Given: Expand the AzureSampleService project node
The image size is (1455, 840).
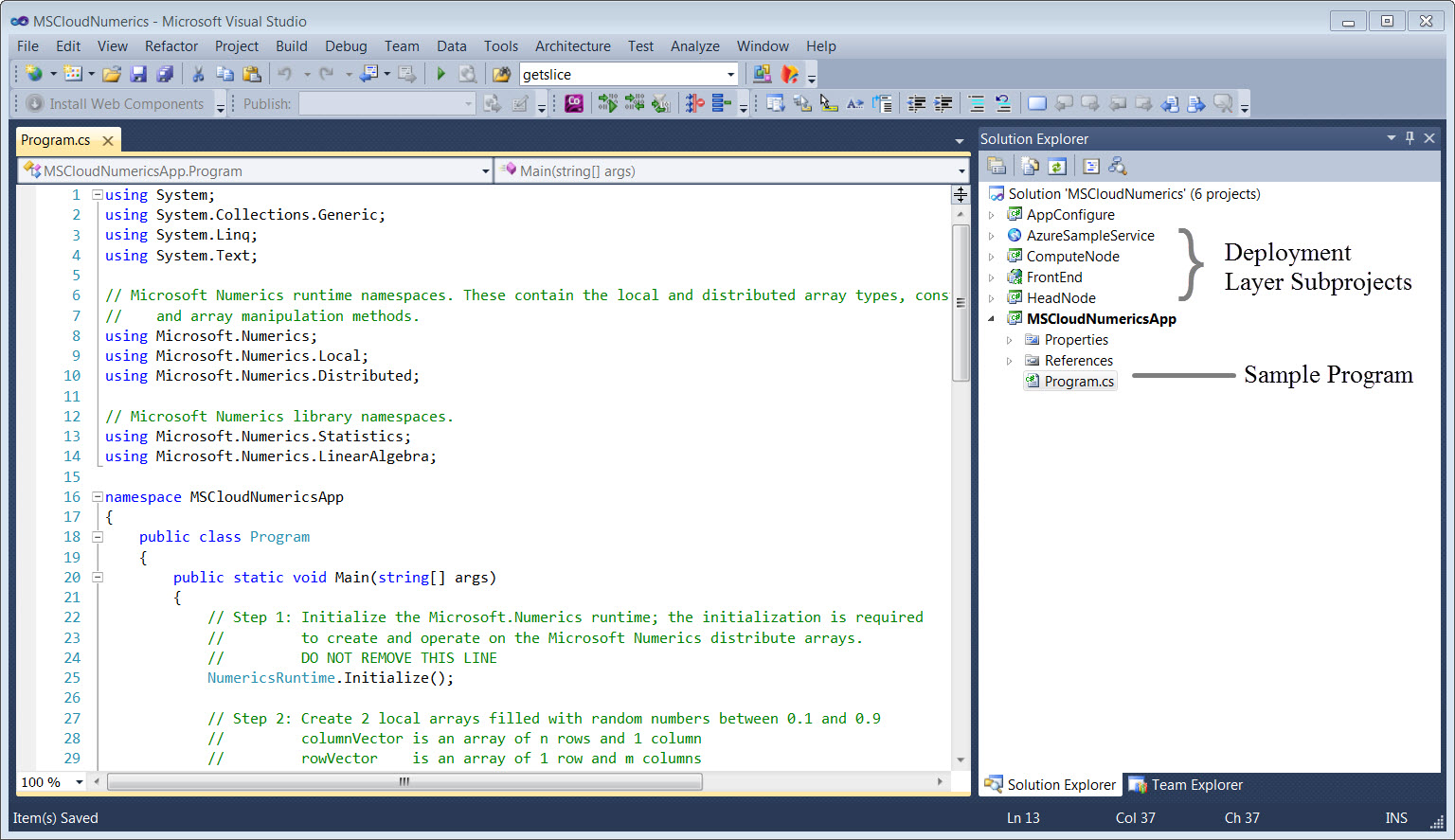Looking at the screenshot, I should click(x=992, y=236).
